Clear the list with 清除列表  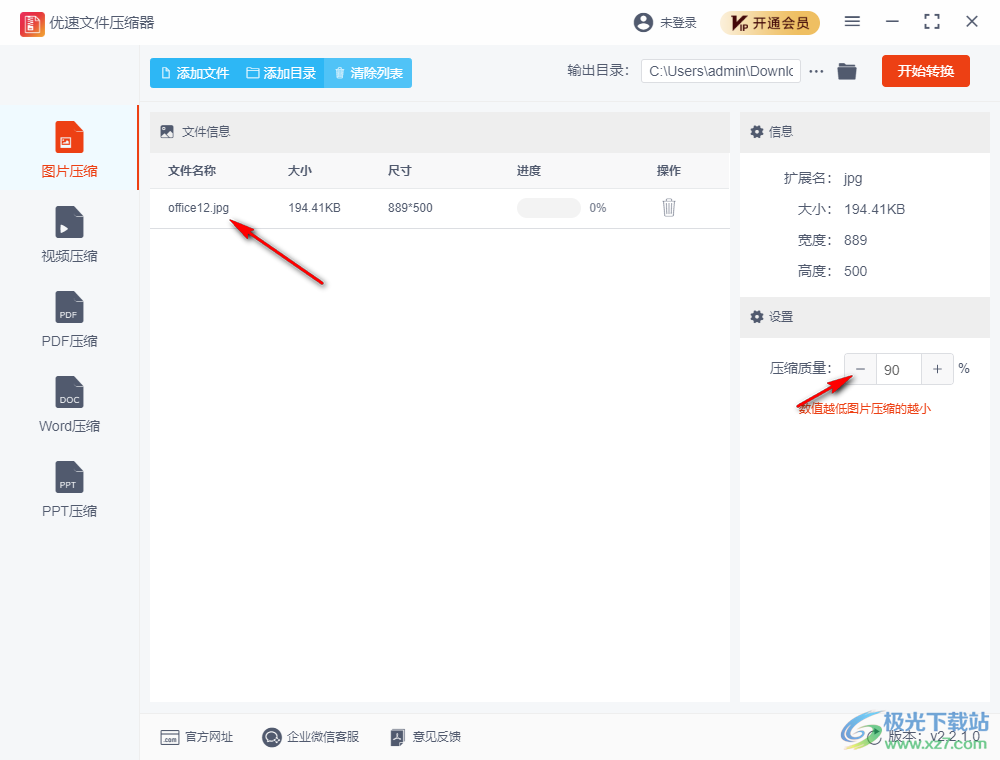(x=369, y=73)
